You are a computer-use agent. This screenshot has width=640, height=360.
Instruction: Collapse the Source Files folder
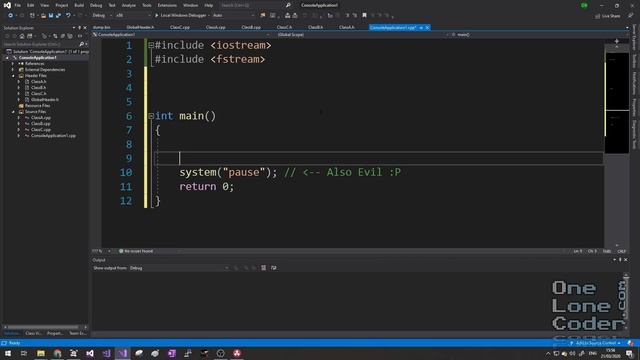coord(13,111)
